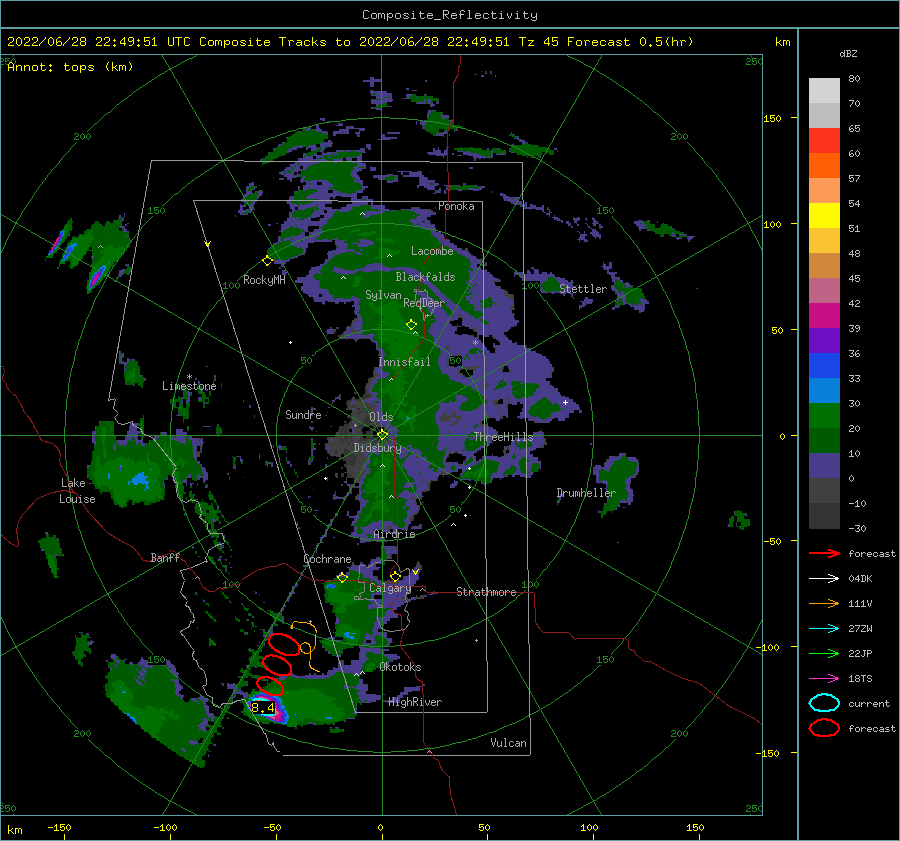Click the 04DK legend label
This screenshot has height=841, width=900.
860,578
